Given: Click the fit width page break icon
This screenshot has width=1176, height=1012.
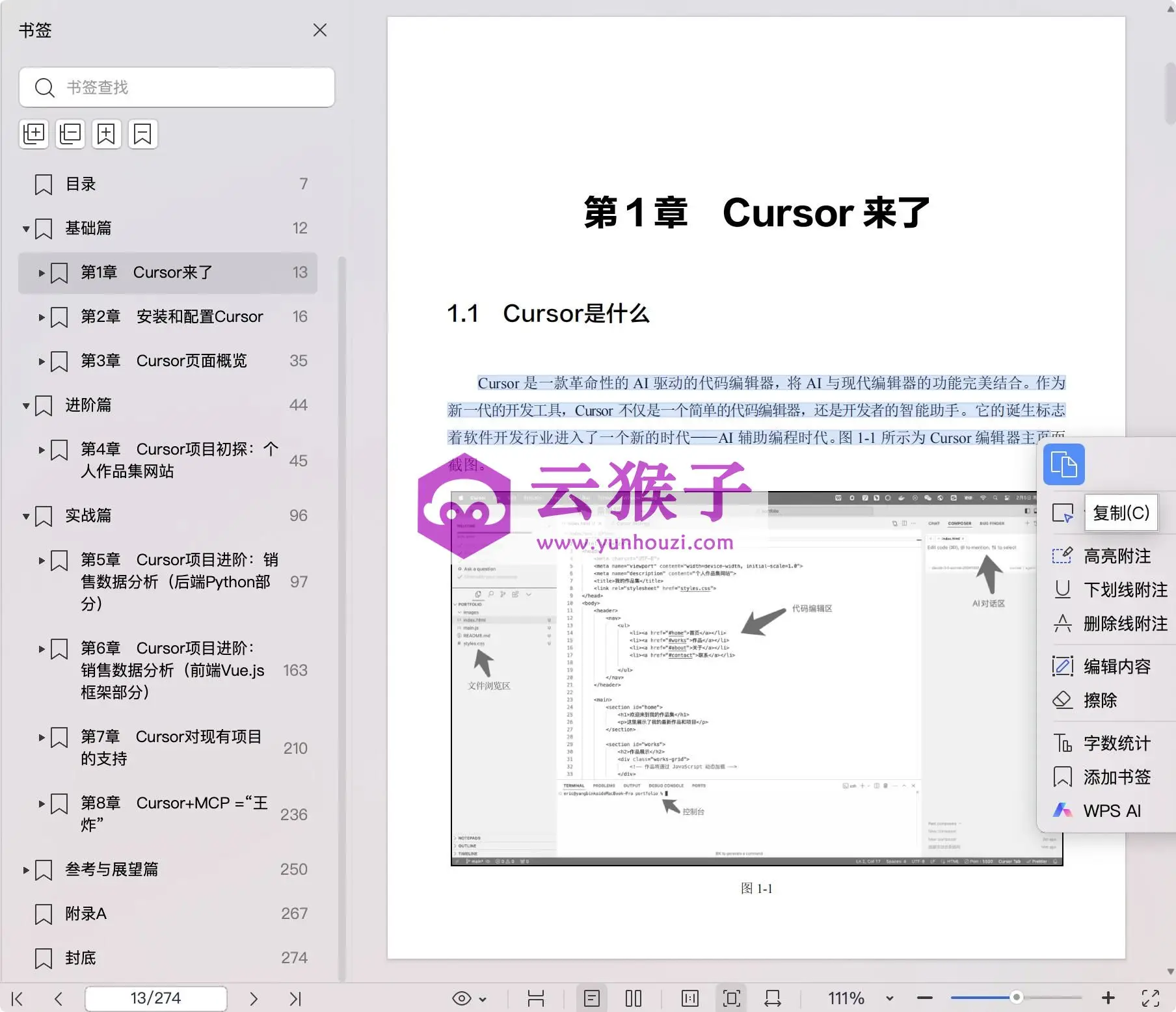Looking at the screenshot, I should (536, 998).
